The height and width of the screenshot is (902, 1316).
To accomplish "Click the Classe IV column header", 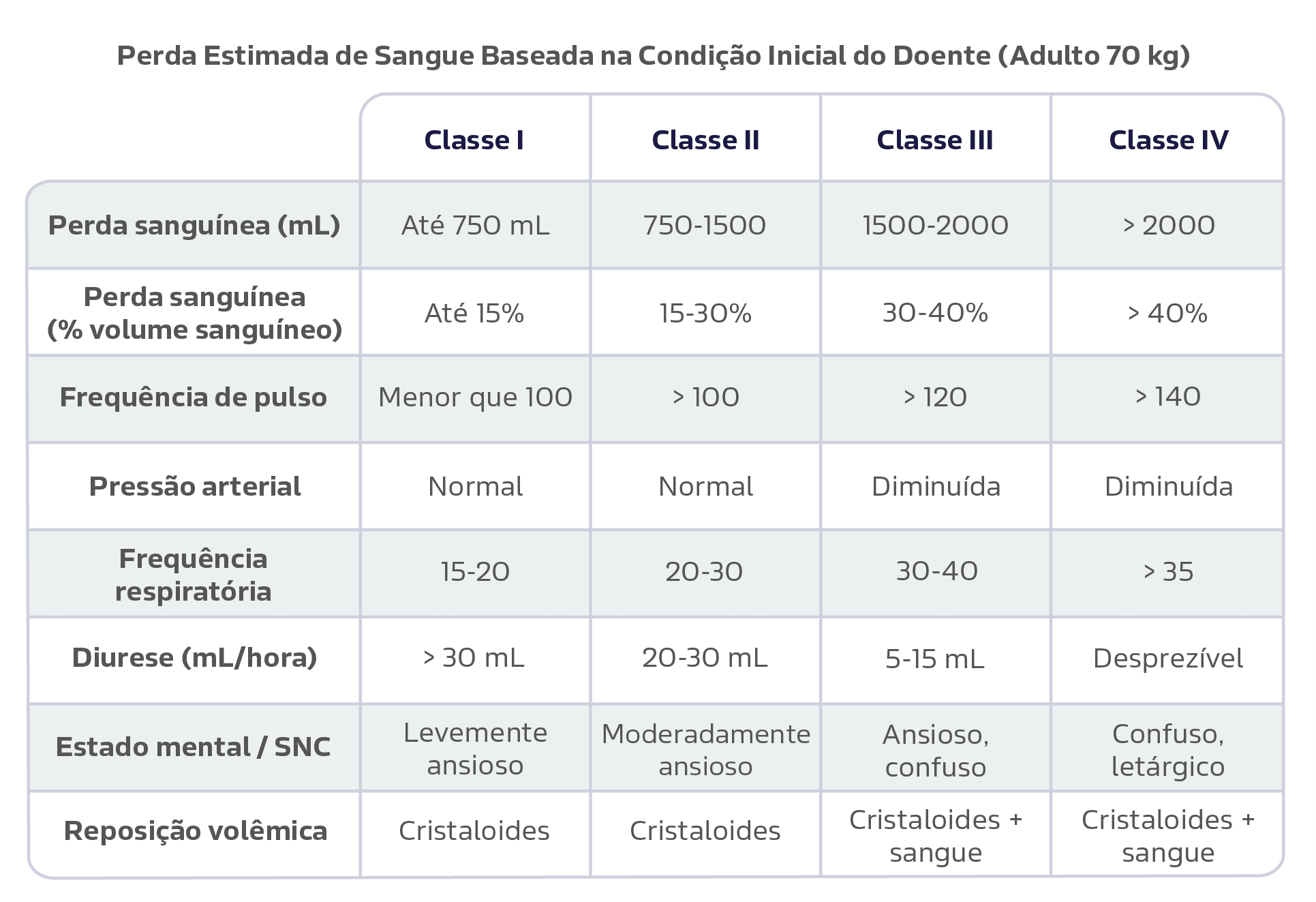I will coord(1168,140).
